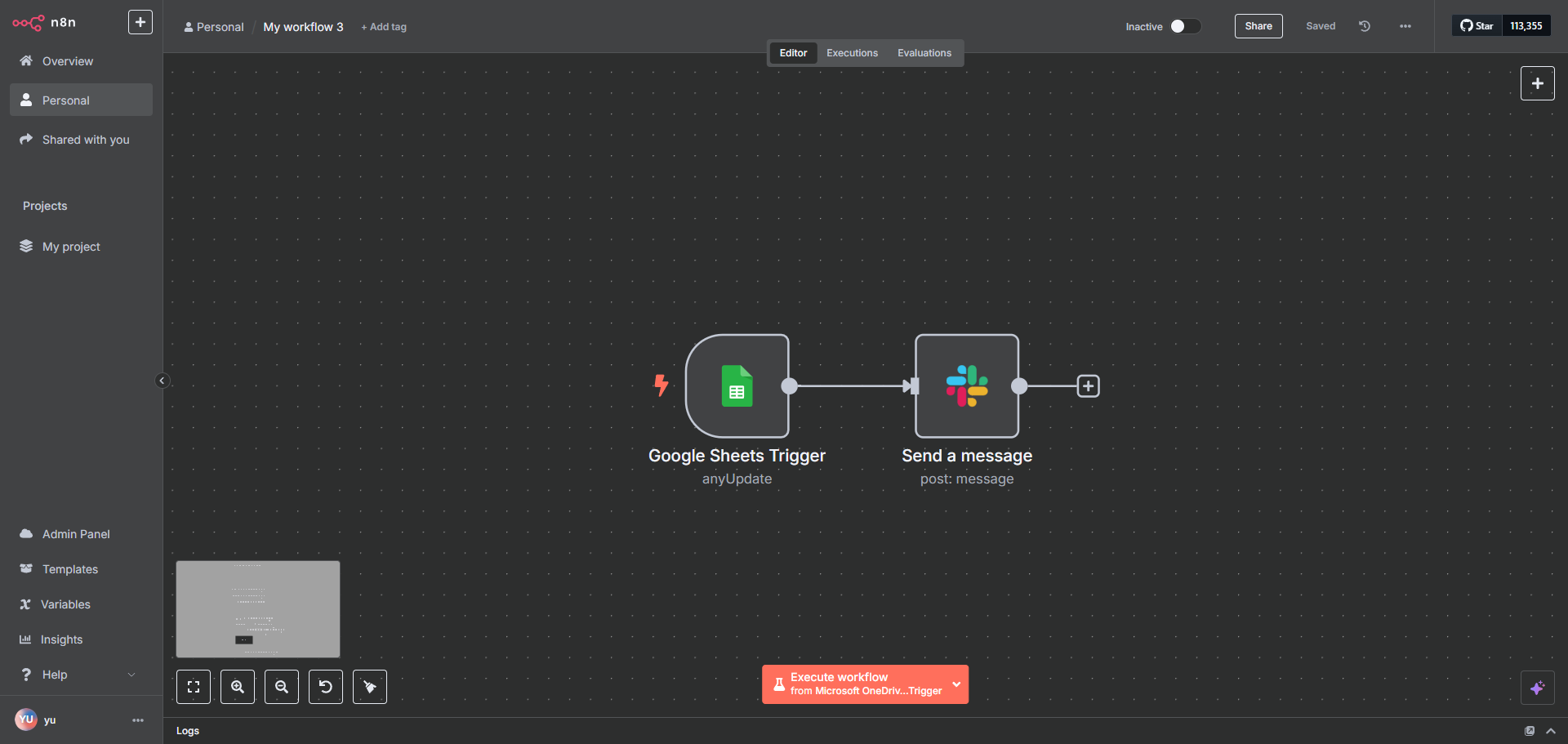The height and width of the screenshot is (744, 1568).
Task: Tidy up the workflow nodes
Action: pyautogui.click(x=370, y=687)
